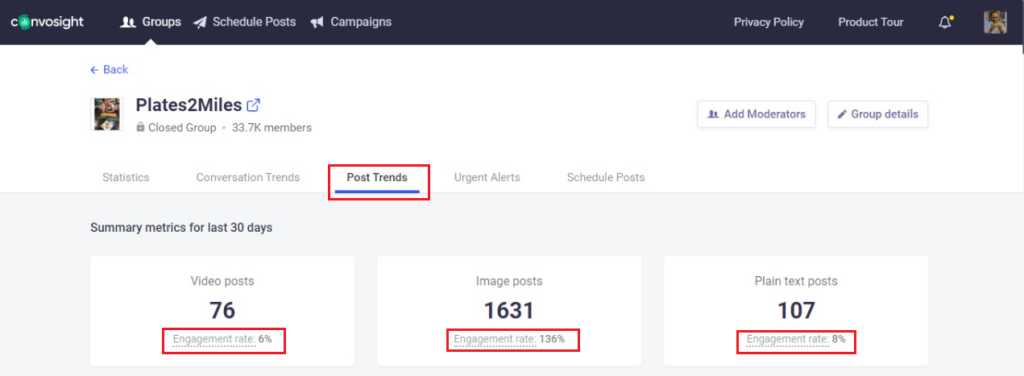Switch to Conversation Trends tab

[248, 178]
